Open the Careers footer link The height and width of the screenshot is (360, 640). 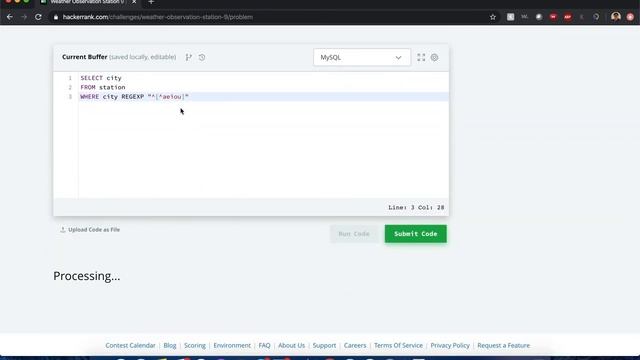[355, 345]
